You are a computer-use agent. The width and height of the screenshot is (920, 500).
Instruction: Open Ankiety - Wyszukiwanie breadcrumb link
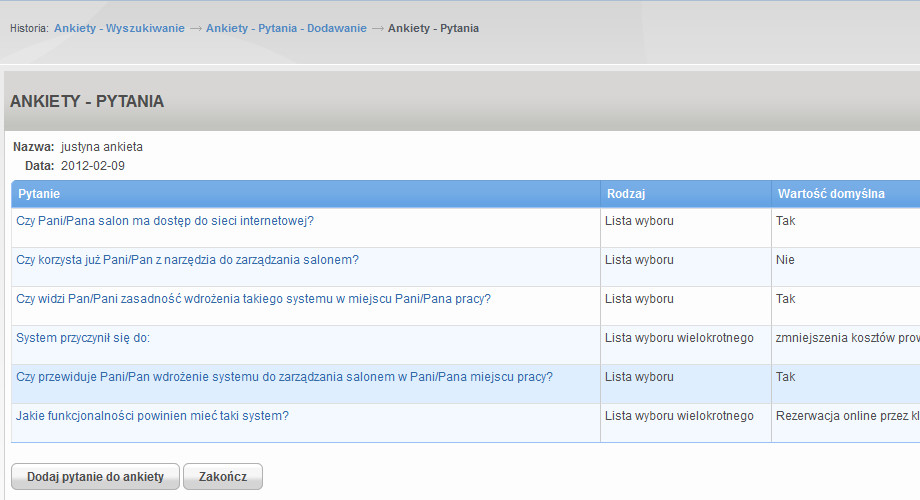tap(119, 28)
